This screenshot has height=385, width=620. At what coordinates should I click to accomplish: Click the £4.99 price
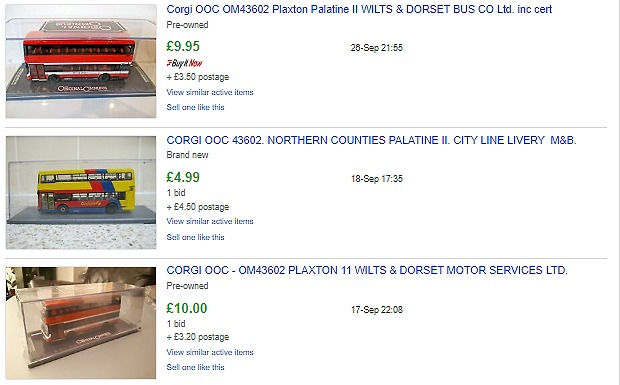[x=183, y=177]
